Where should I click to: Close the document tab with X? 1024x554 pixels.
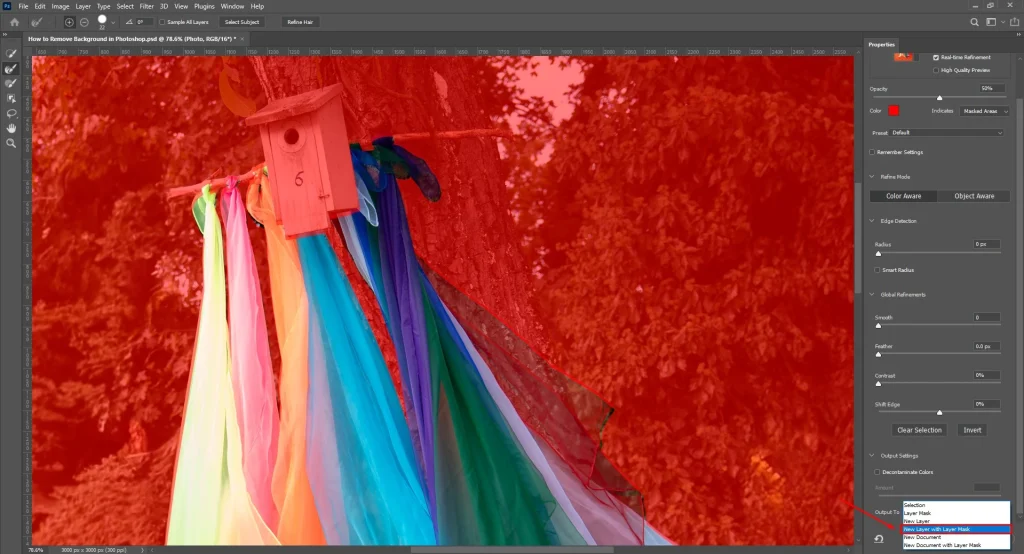[242, 39]
